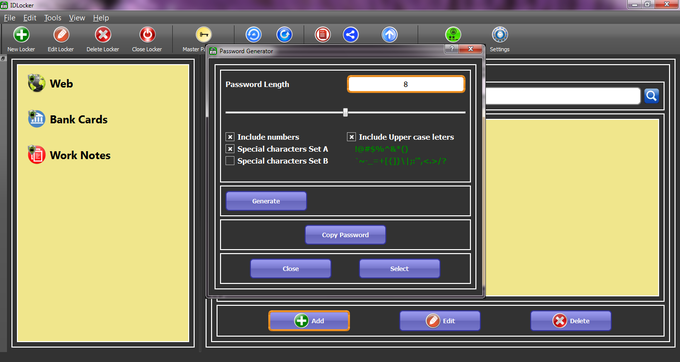The image size is (680, 362).
Task: Click the Password Generator help question mark
Action: click(x=451, y=49)
